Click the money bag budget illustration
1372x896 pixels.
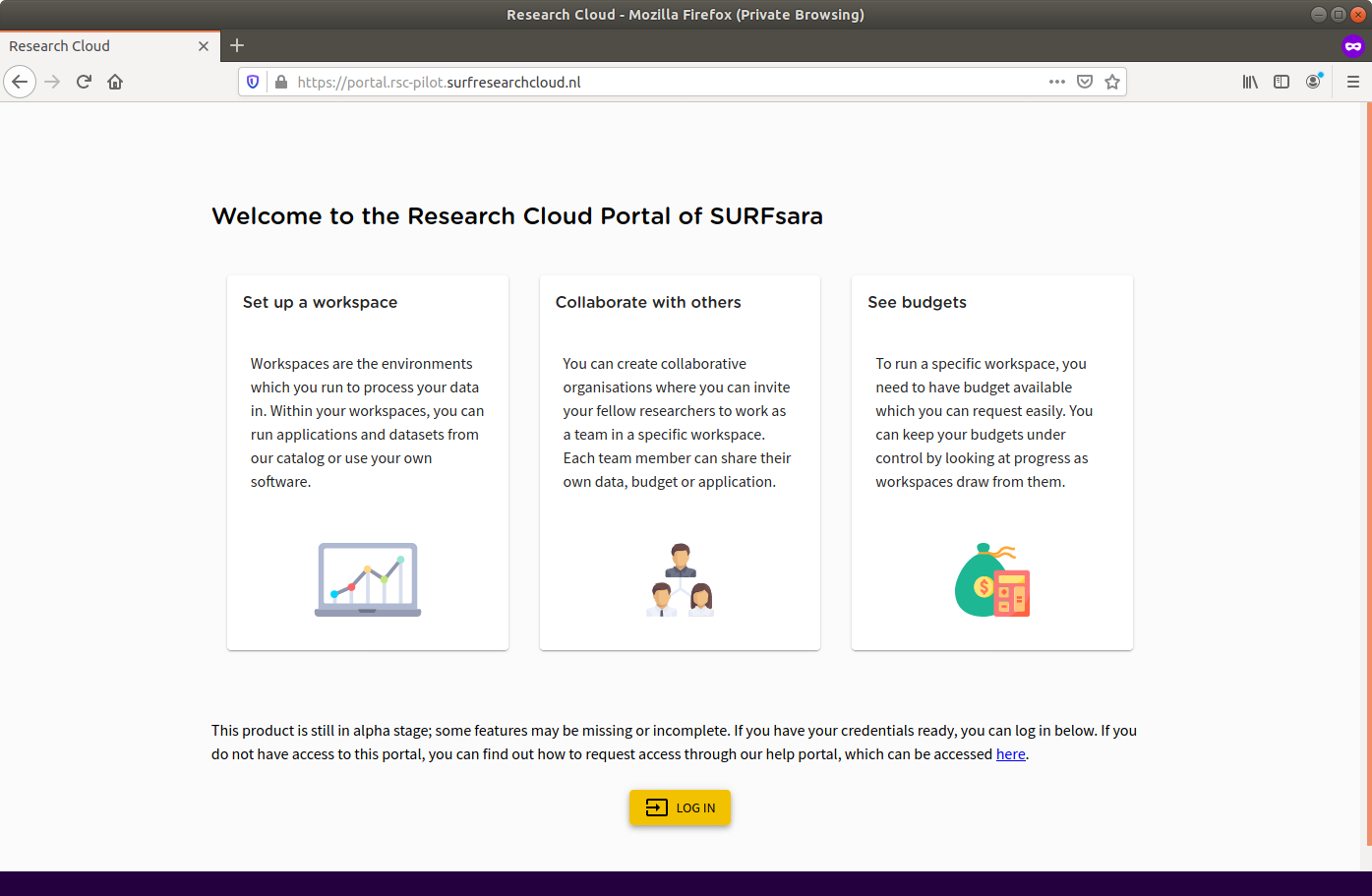(992, 579)
